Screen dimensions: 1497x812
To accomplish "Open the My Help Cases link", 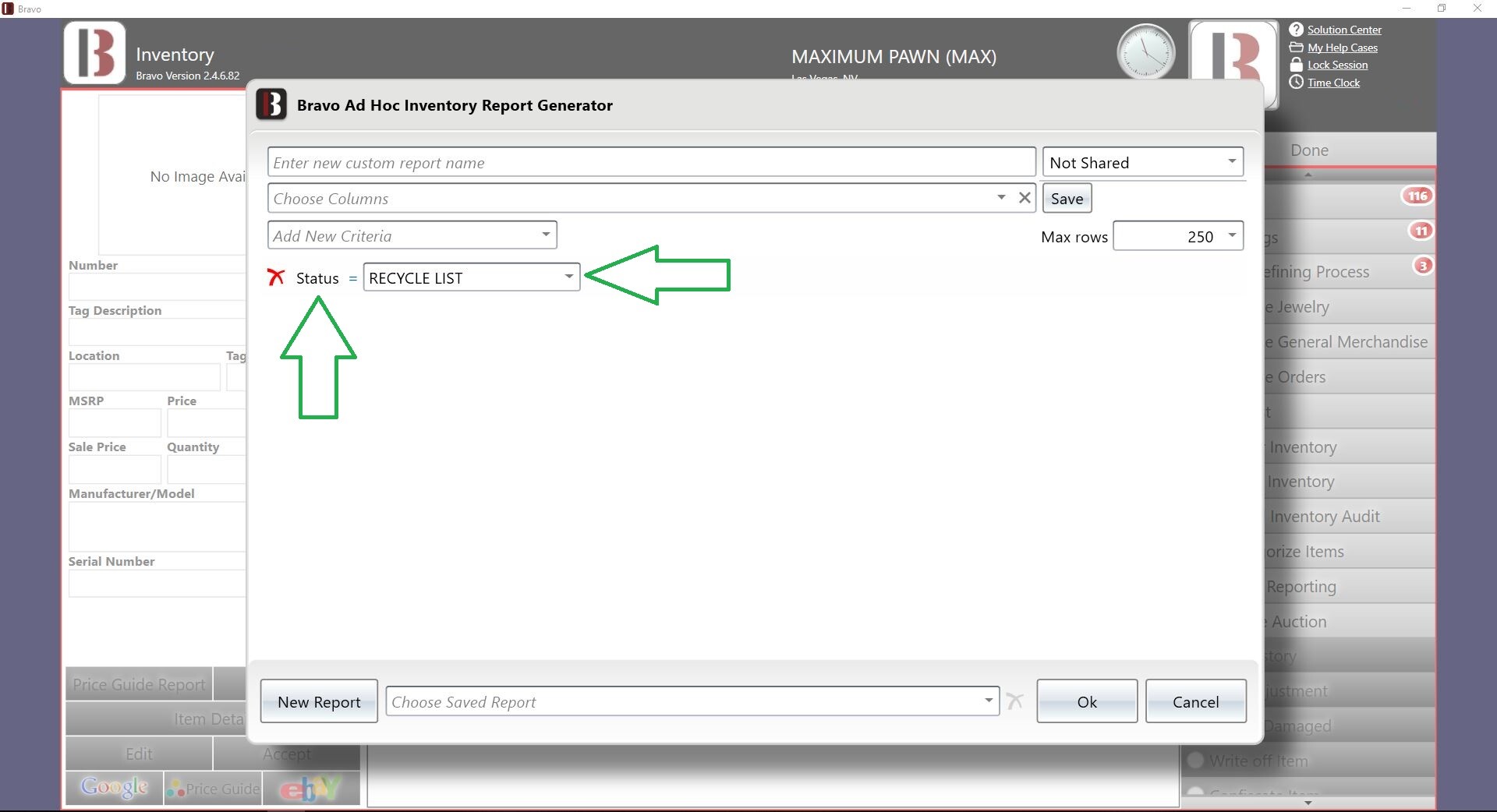I will [x=1343, y=48].
